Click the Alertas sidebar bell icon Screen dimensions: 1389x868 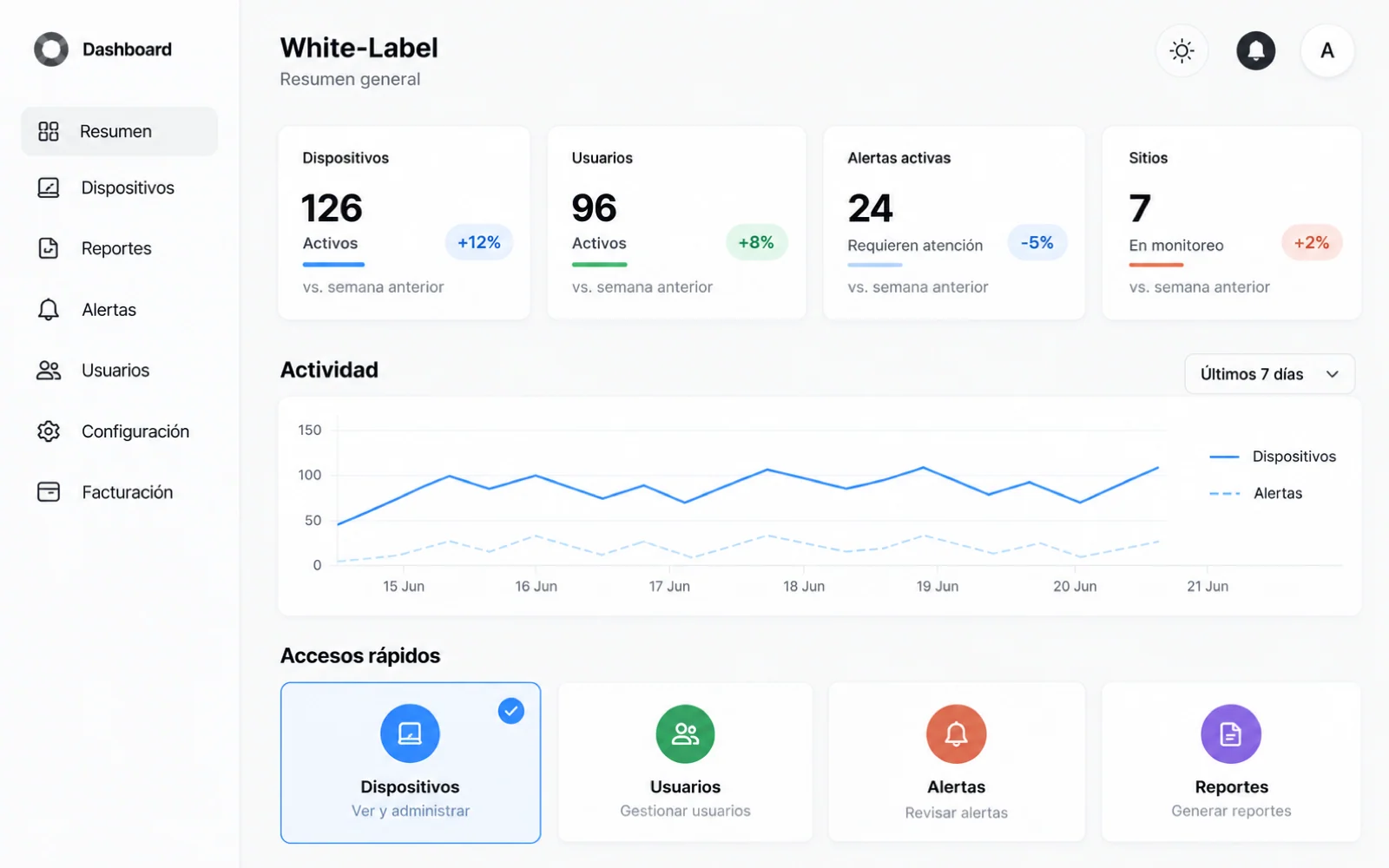tap(49, 310)
